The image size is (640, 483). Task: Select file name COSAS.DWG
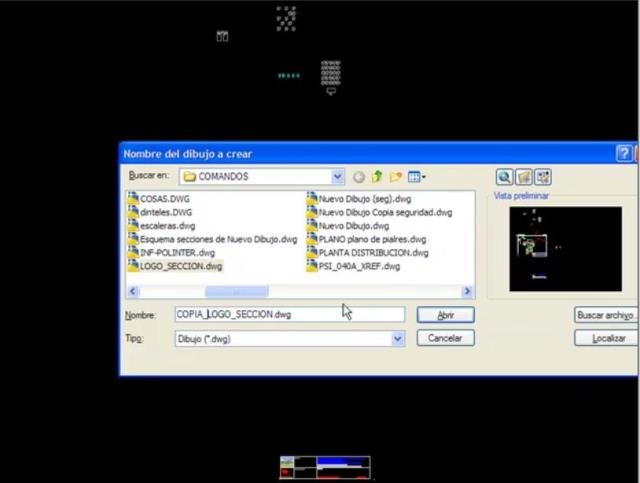click(164, 199)
